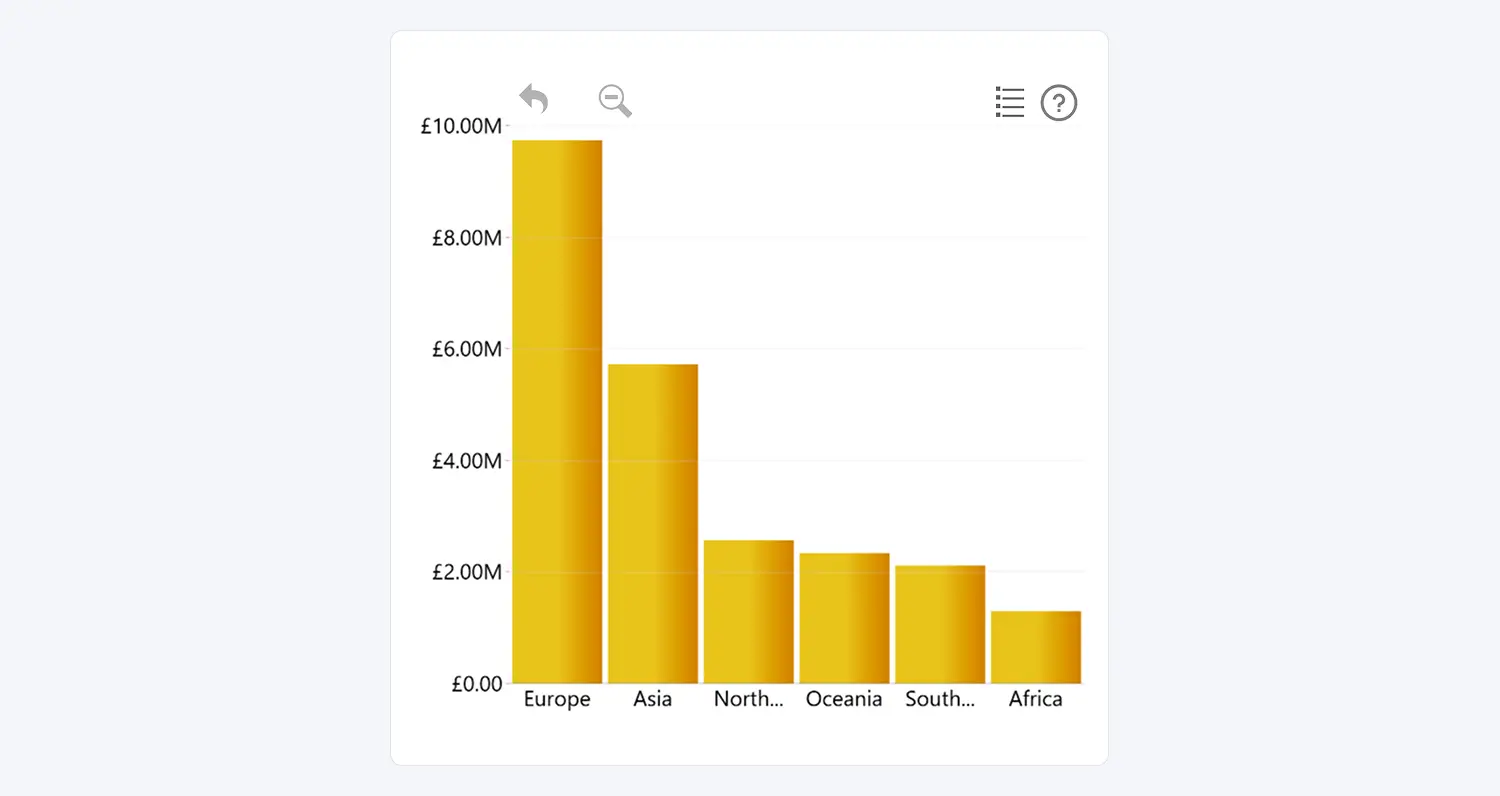Image resolution: width=1500 pixels, height=796 pixels.
Task: Click the North America bar
Action: [x=748, y=612]
